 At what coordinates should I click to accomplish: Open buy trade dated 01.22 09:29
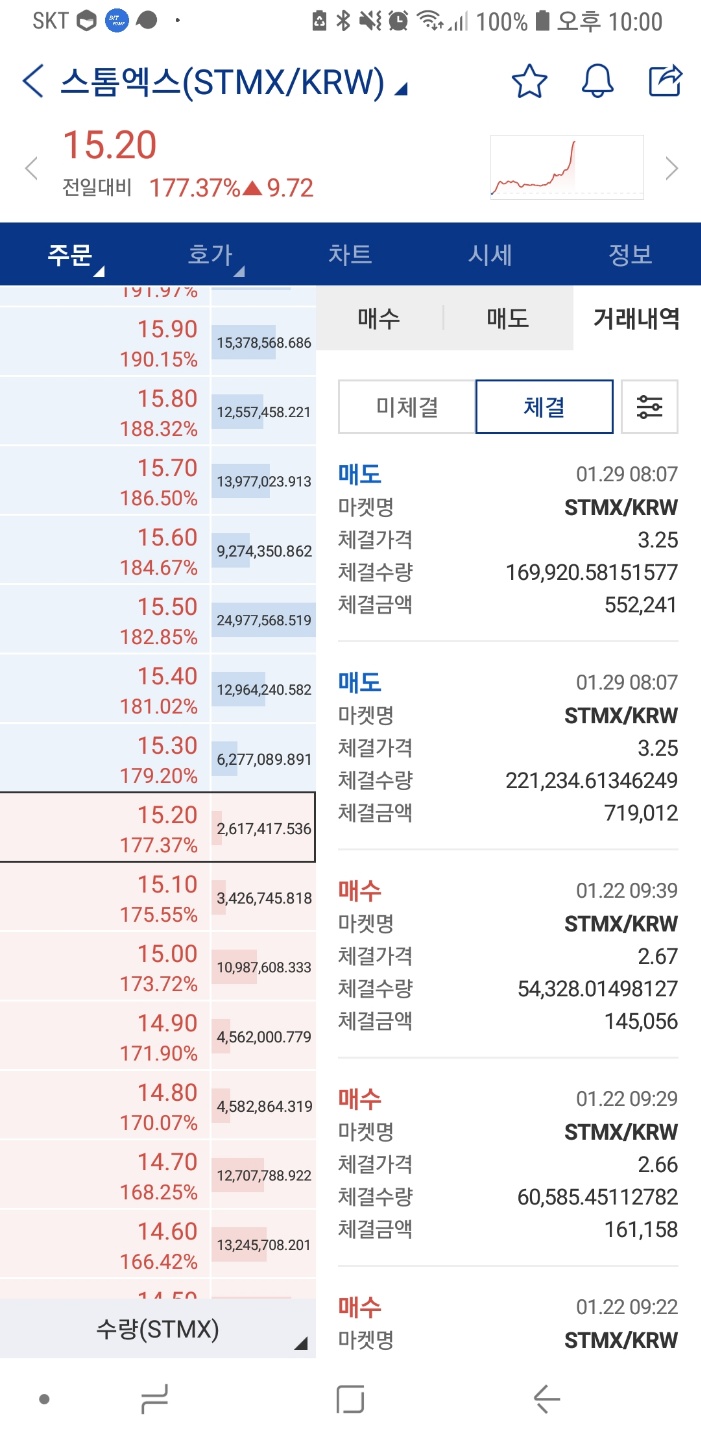point(508,1163)
